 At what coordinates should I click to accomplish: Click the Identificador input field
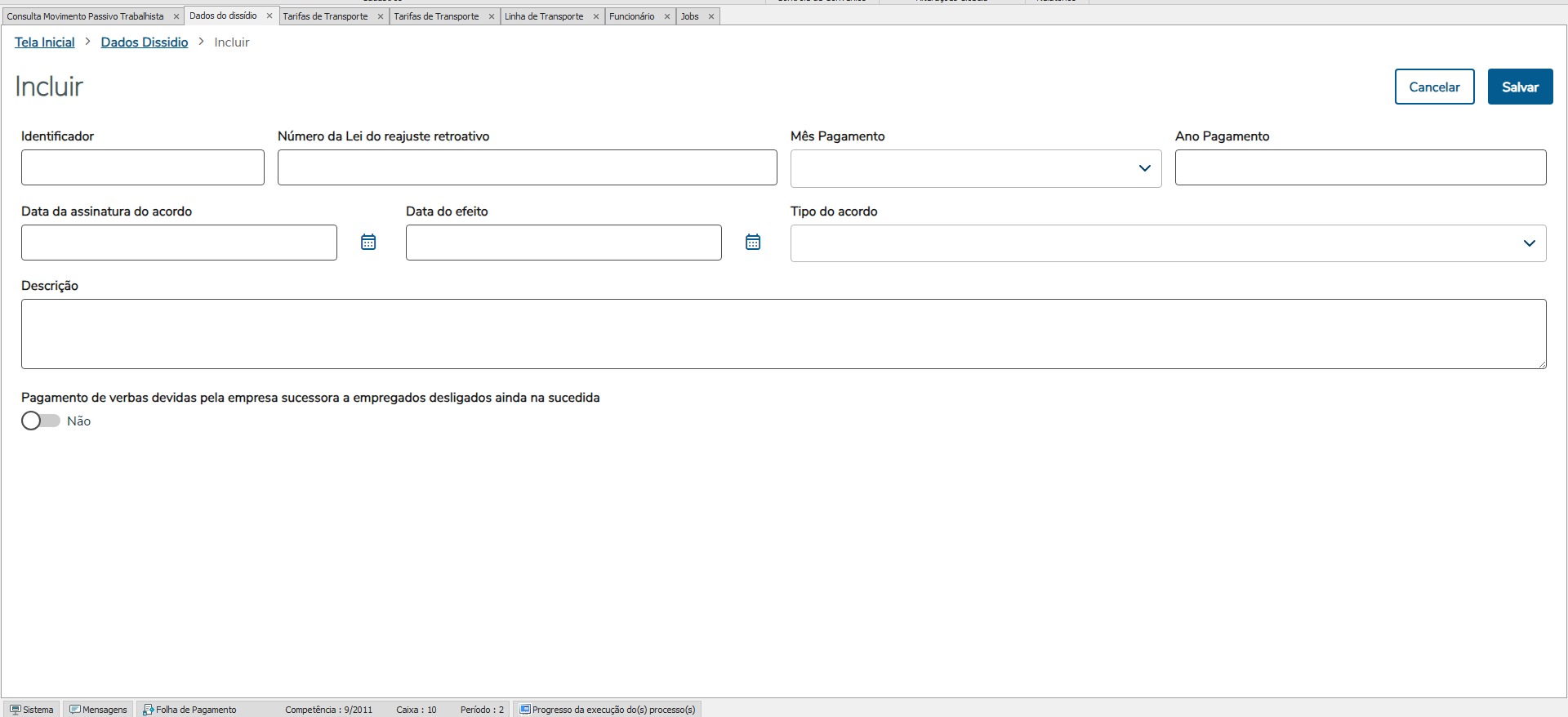click(143, 167)
